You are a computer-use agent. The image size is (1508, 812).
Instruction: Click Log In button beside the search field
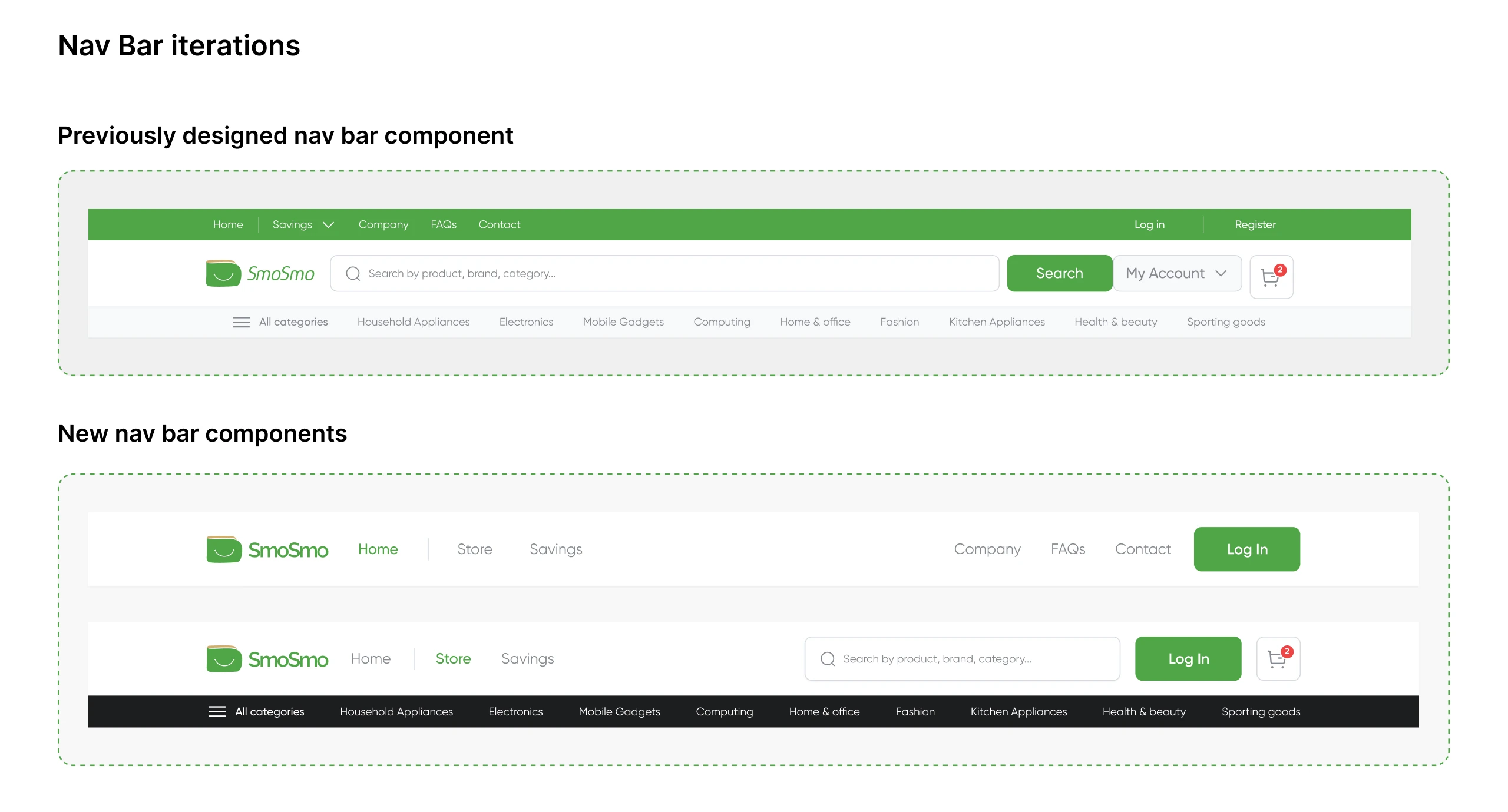pyautogui.click(x=1188, y=658)
